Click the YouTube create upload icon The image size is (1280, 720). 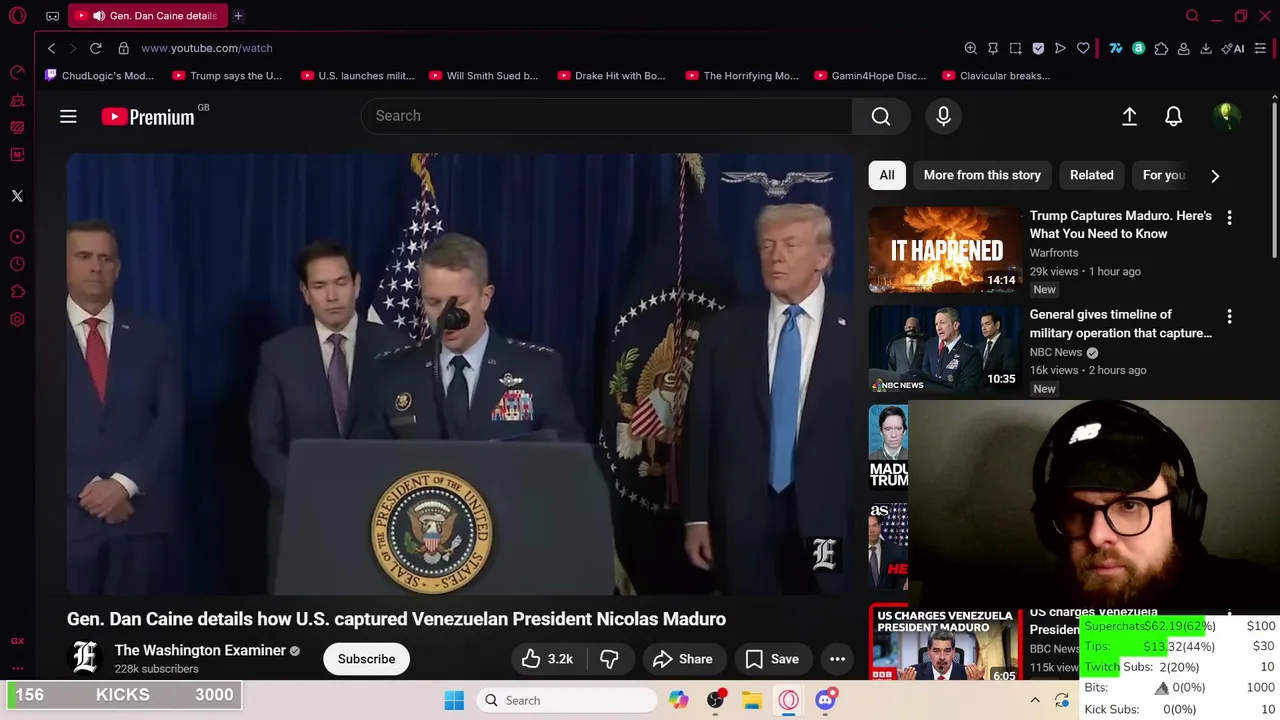[x=1129, y=117]
